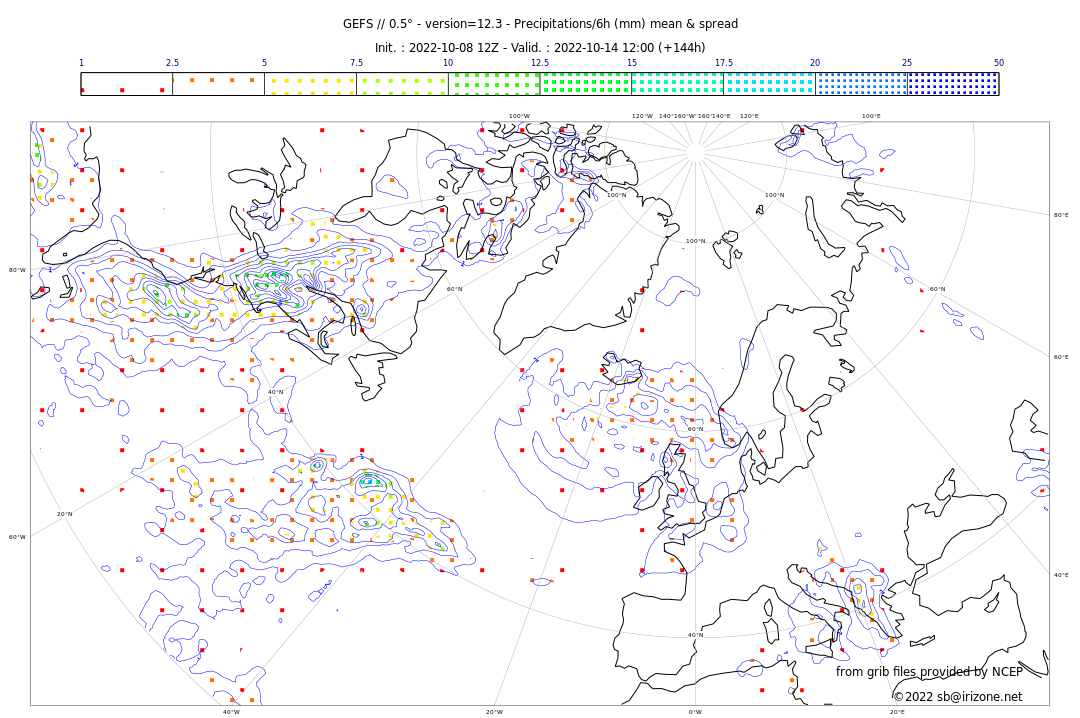Click the yellow 5–7.5 mm legend segment
1080x718 pixels.
tap(311, 84)
